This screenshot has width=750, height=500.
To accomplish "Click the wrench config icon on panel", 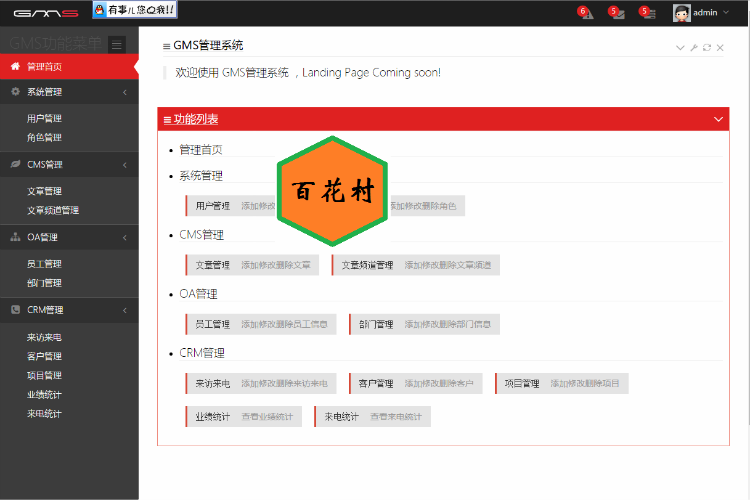I will pyautogui.click(x=694, y=47).
